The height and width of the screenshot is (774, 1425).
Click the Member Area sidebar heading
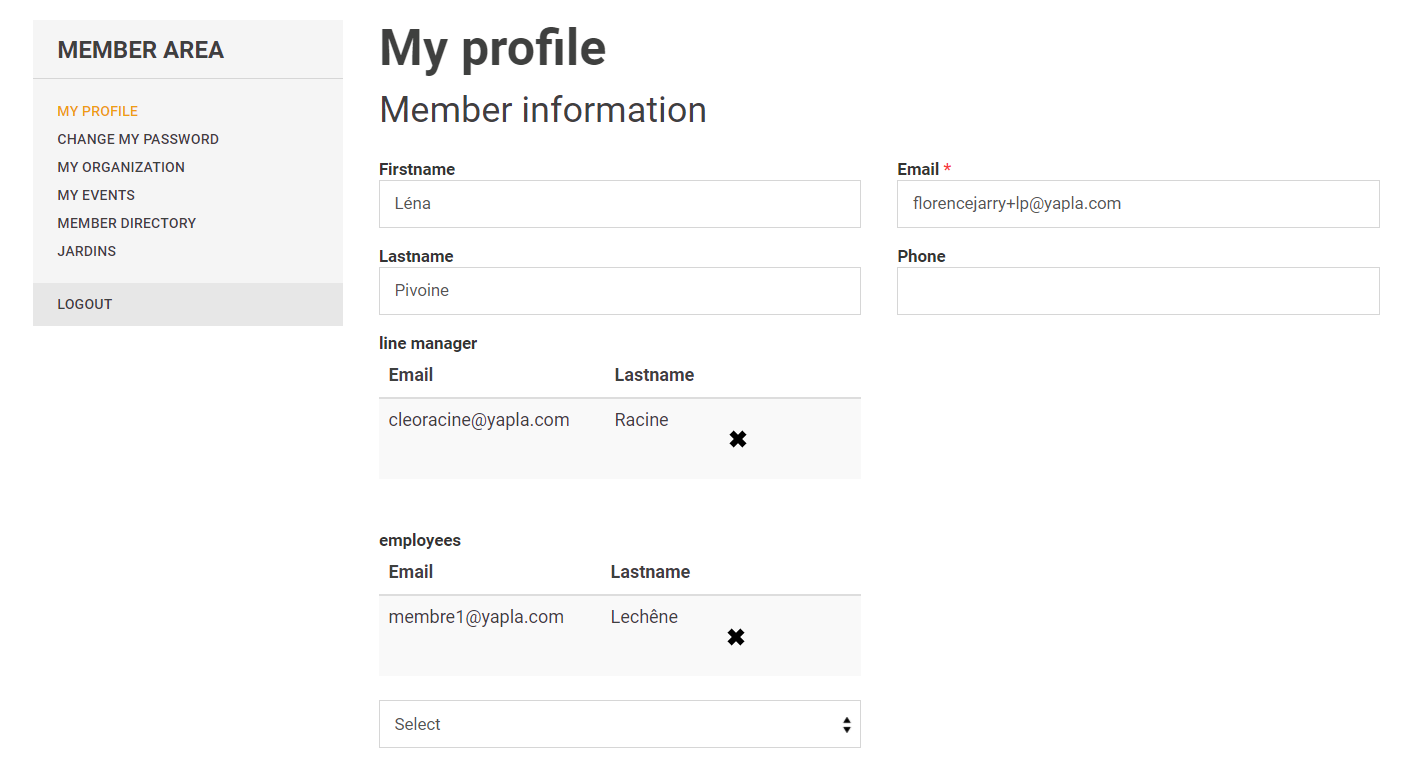[141, 50]
